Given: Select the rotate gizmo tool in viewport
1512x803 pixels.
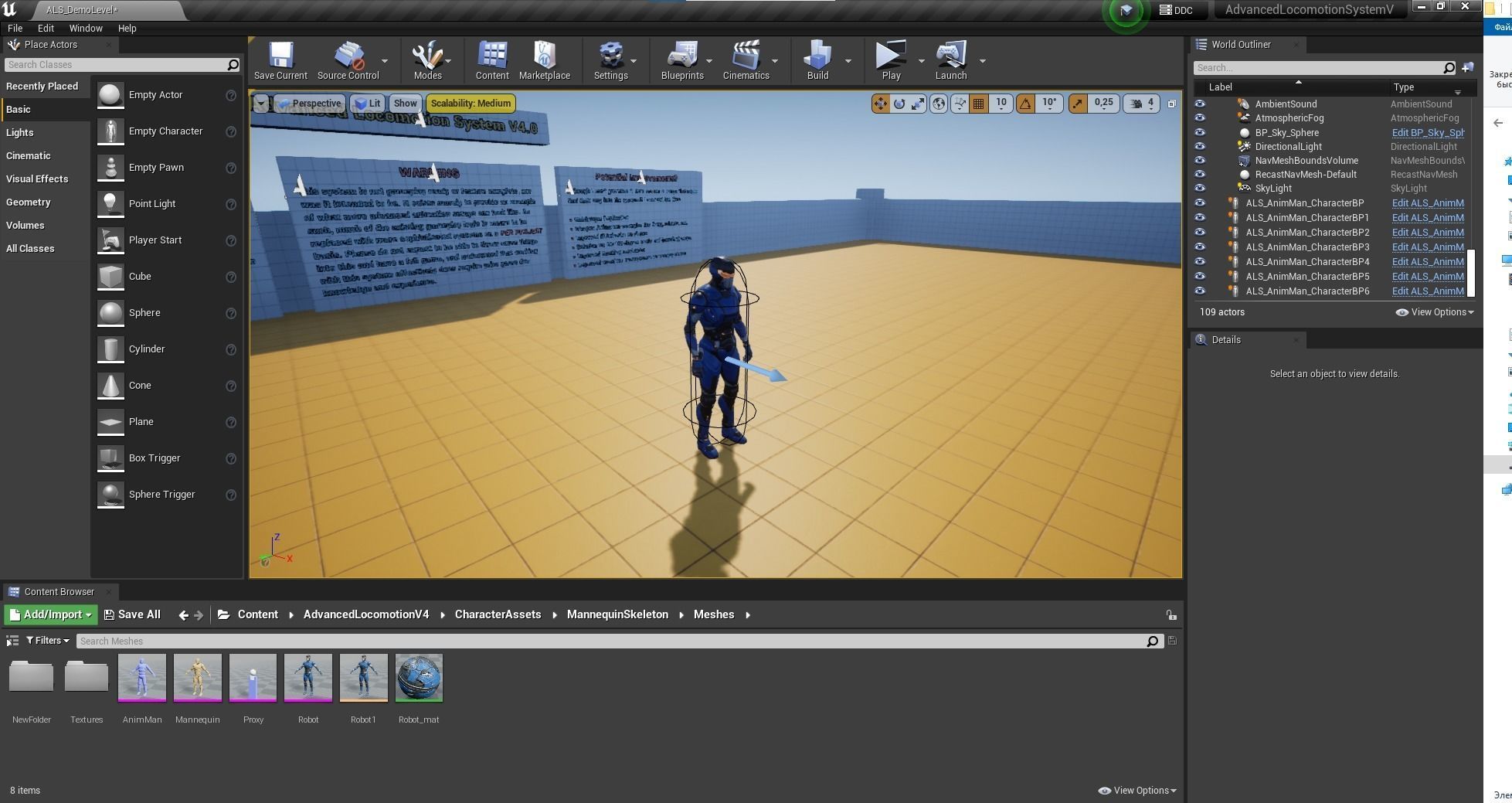Looking at the screenshot, I should [x=899, y=104].
